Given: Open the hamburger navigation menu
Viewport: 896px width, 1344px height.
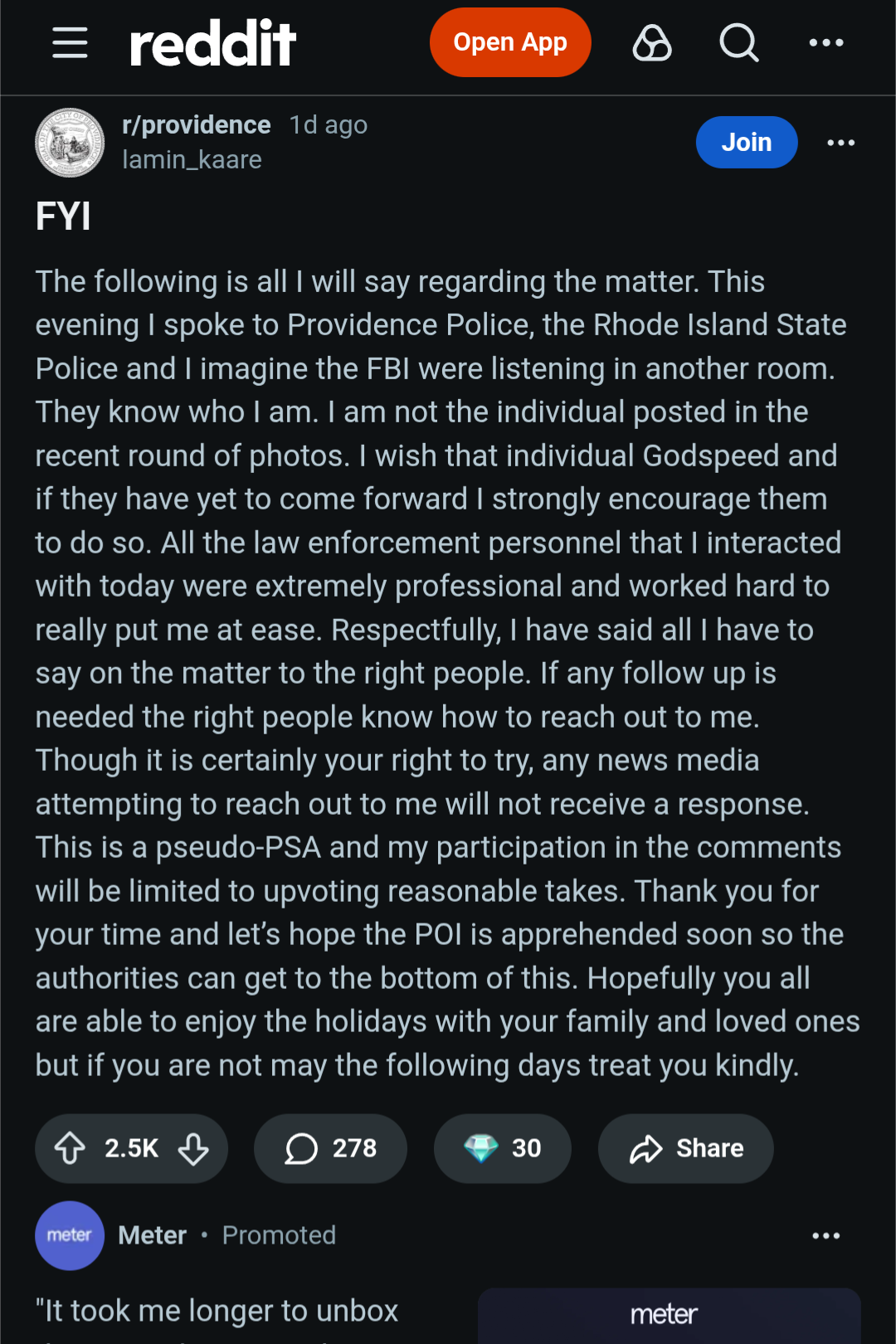Looking at the screenshot, I should pyautogui.click(x=70, y=42).
